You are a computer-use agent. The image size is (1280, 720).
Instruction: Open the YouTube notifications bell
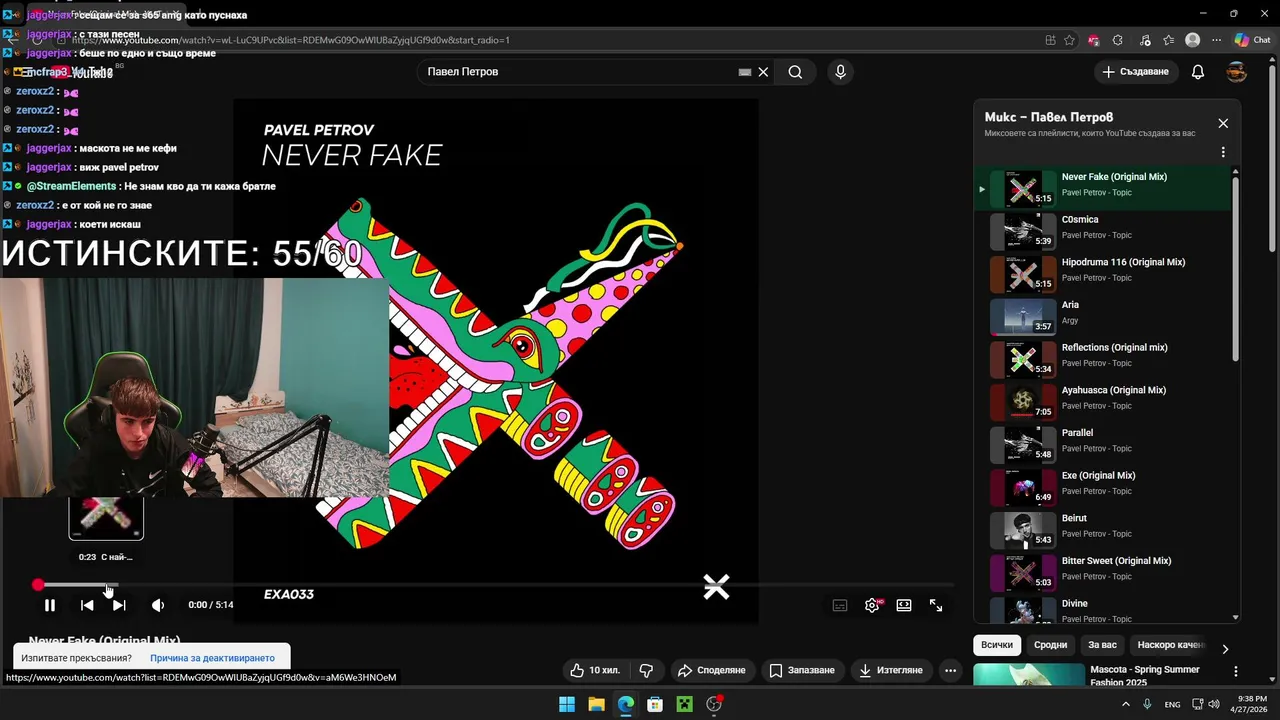[x=1198, y=72]
